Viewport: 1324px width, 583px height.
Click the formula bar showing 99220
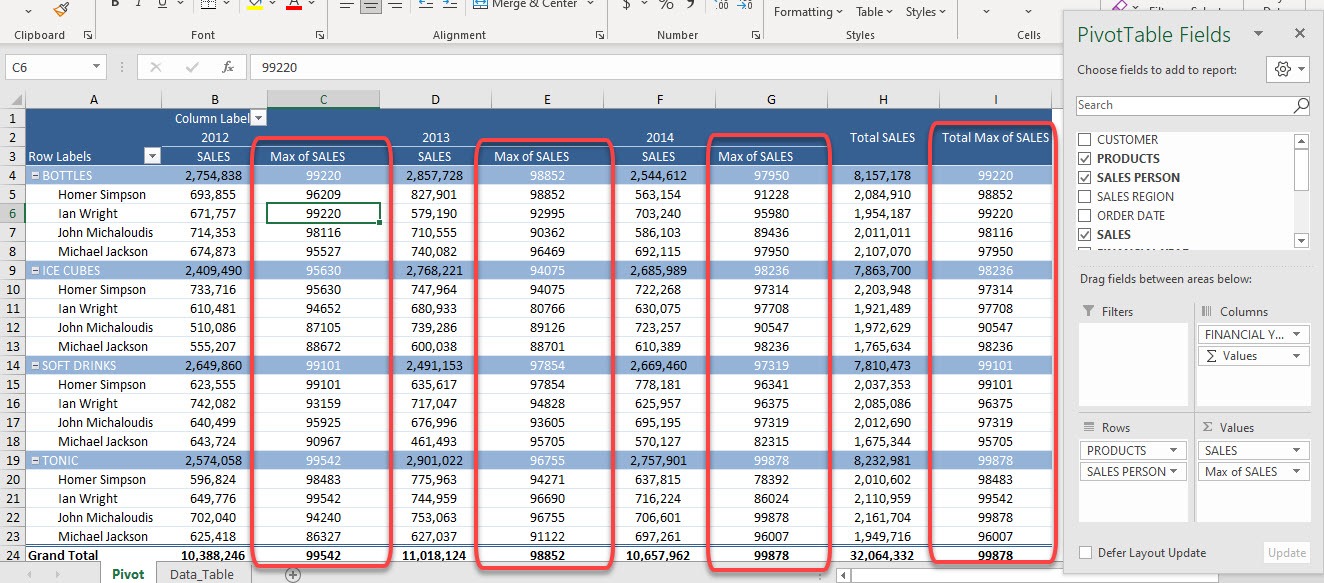click(x=655, y=67)
